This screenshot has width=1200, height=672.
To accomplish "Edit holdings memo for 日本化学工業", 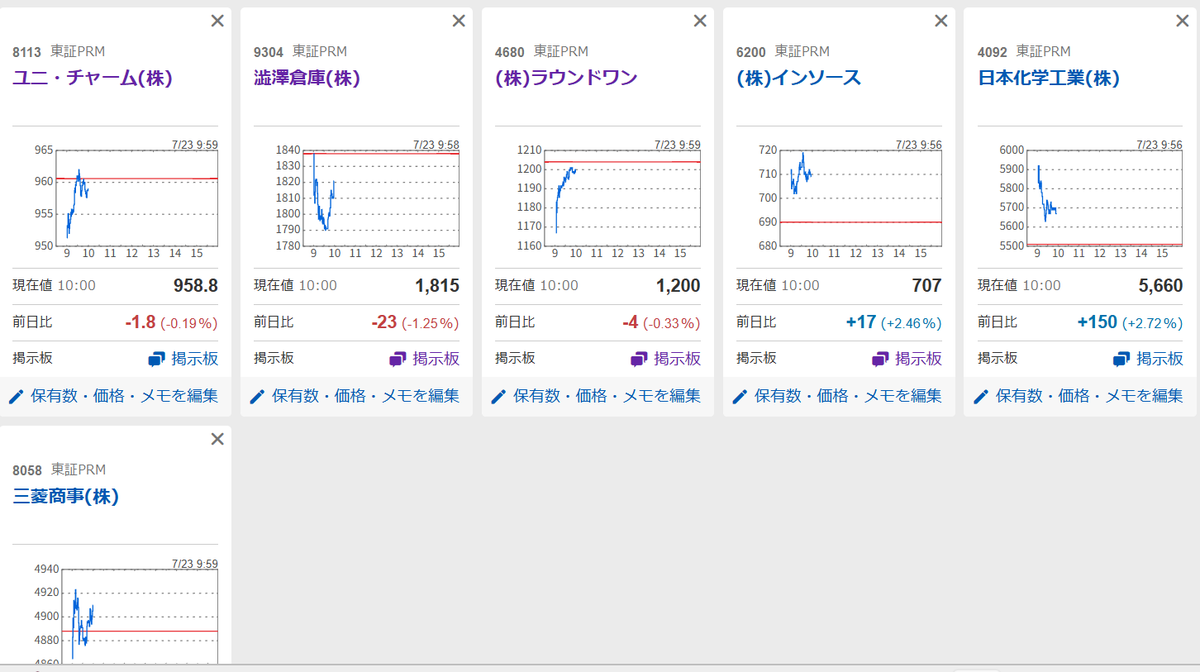I will coord(1079,396).
